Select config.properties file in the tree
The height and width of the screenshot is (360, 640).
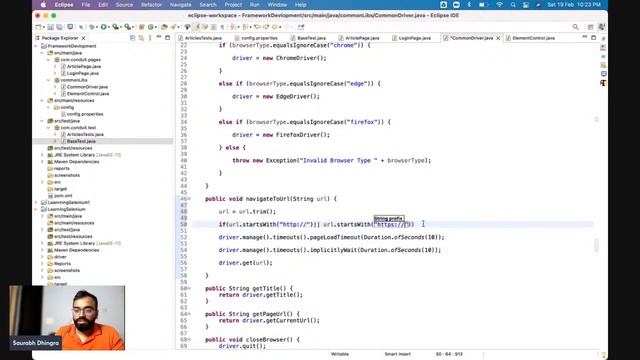point(84,114)
